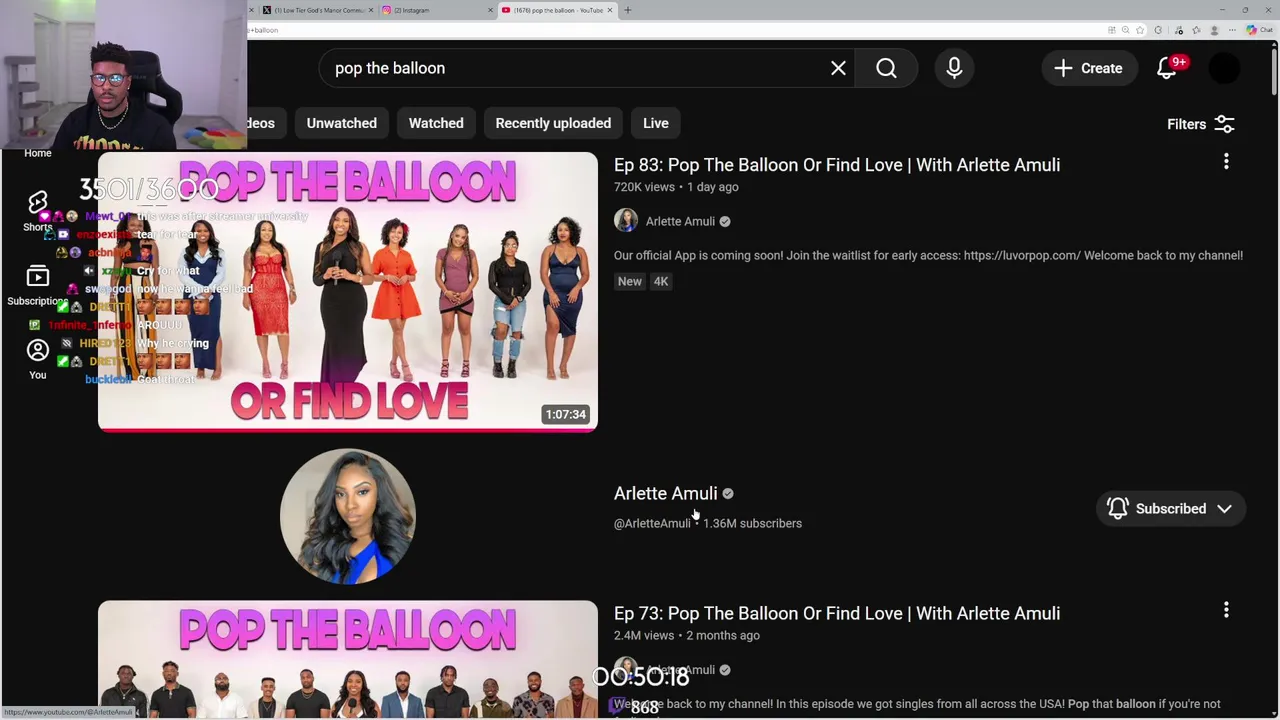Close the Instagram browser tab
1280x720 pixels.
tap(491, 10)
